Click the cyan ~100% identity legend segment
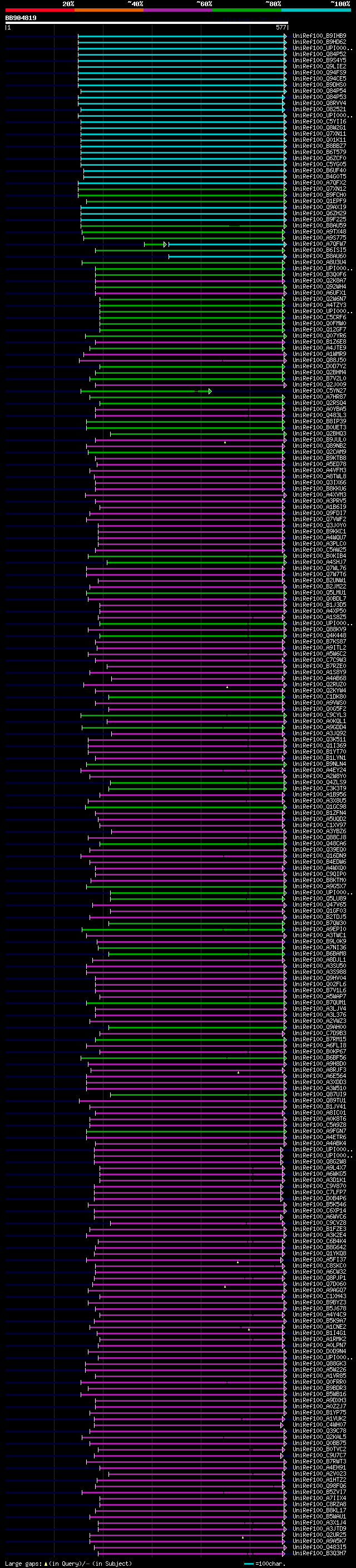The image size is (356, 1568). [317, 10]
